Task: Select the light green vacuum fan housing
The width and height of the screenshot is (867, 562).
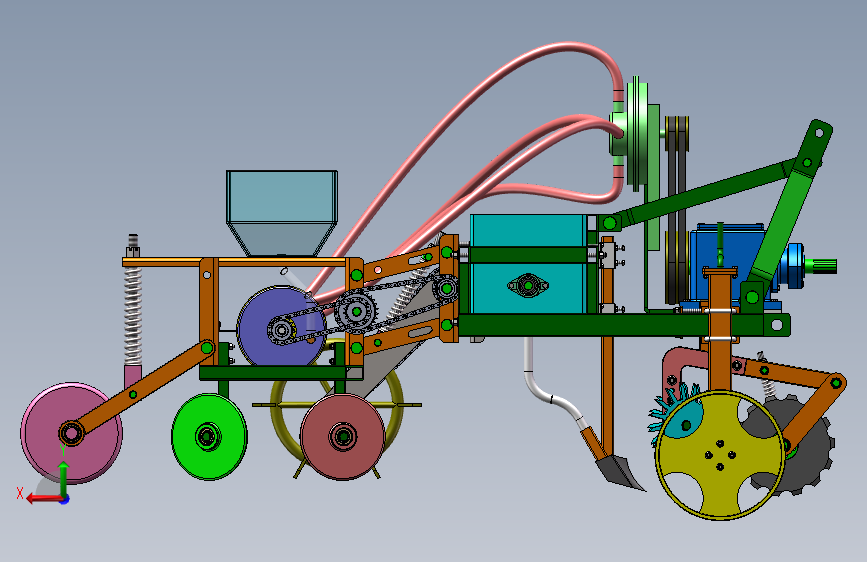Action: pos(636,136)
